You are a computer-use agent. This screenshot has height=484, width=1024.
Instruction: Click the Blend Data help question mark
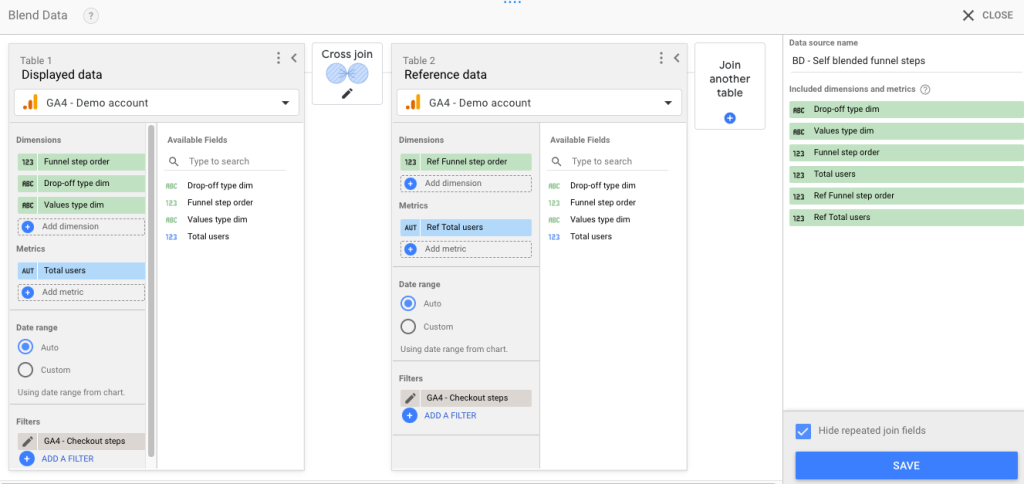91,16
